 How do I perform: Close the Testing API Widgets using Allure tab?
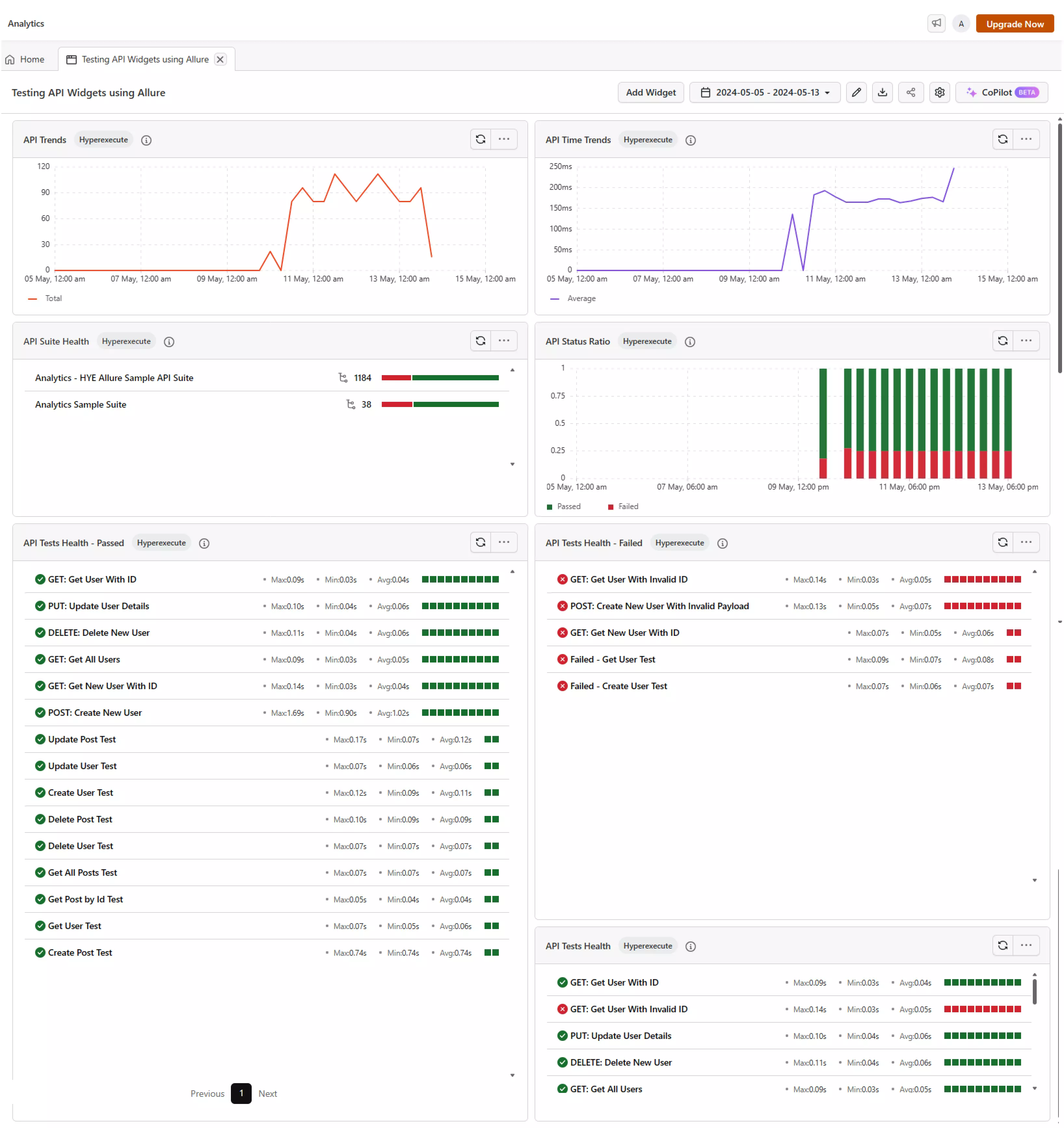coord(220,59)
